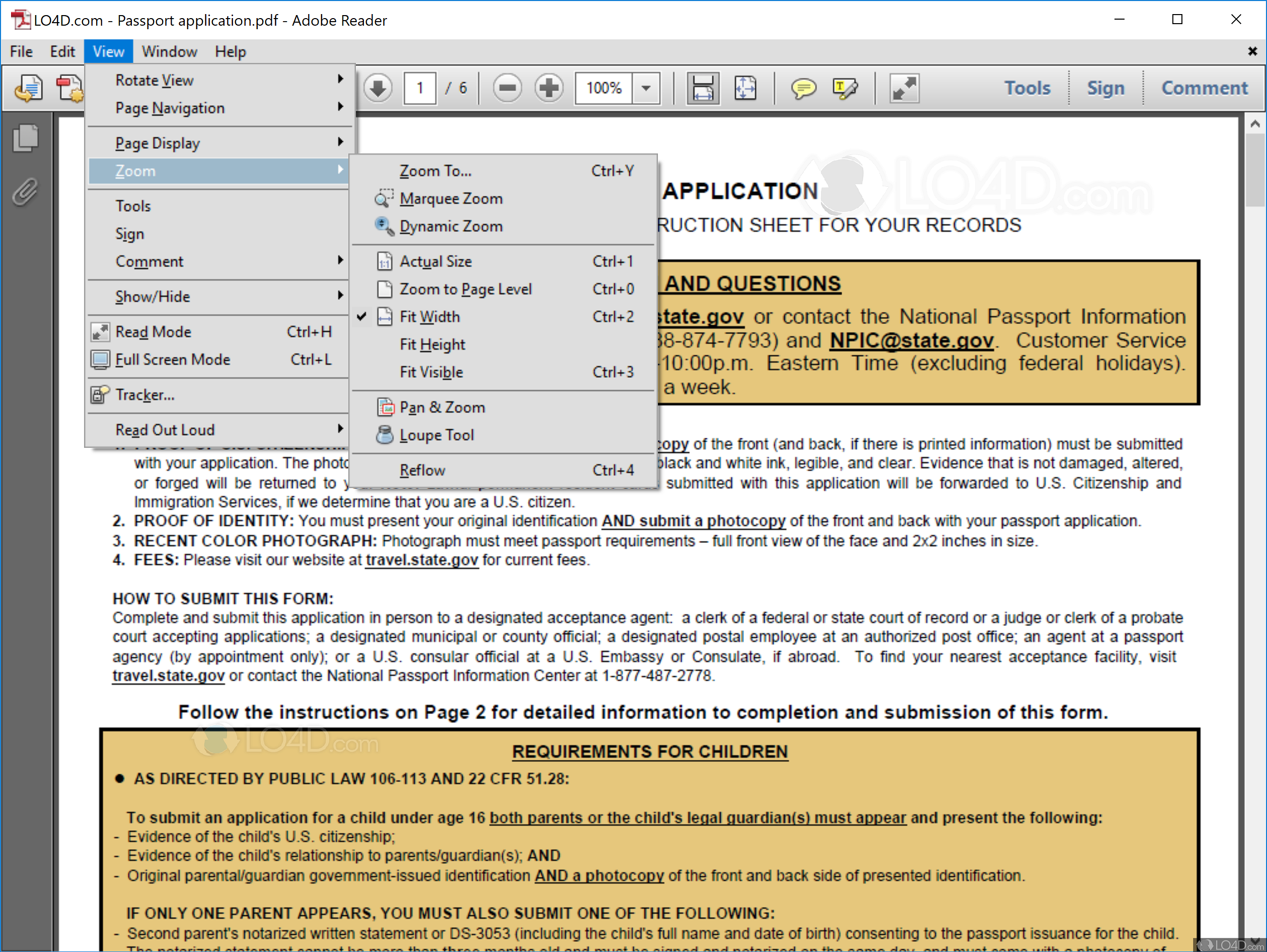The width and height of the screenshot is (1267, 952).
Task: Open the page thumbnails sidebar panel
Action: click(x=26, y=138)
